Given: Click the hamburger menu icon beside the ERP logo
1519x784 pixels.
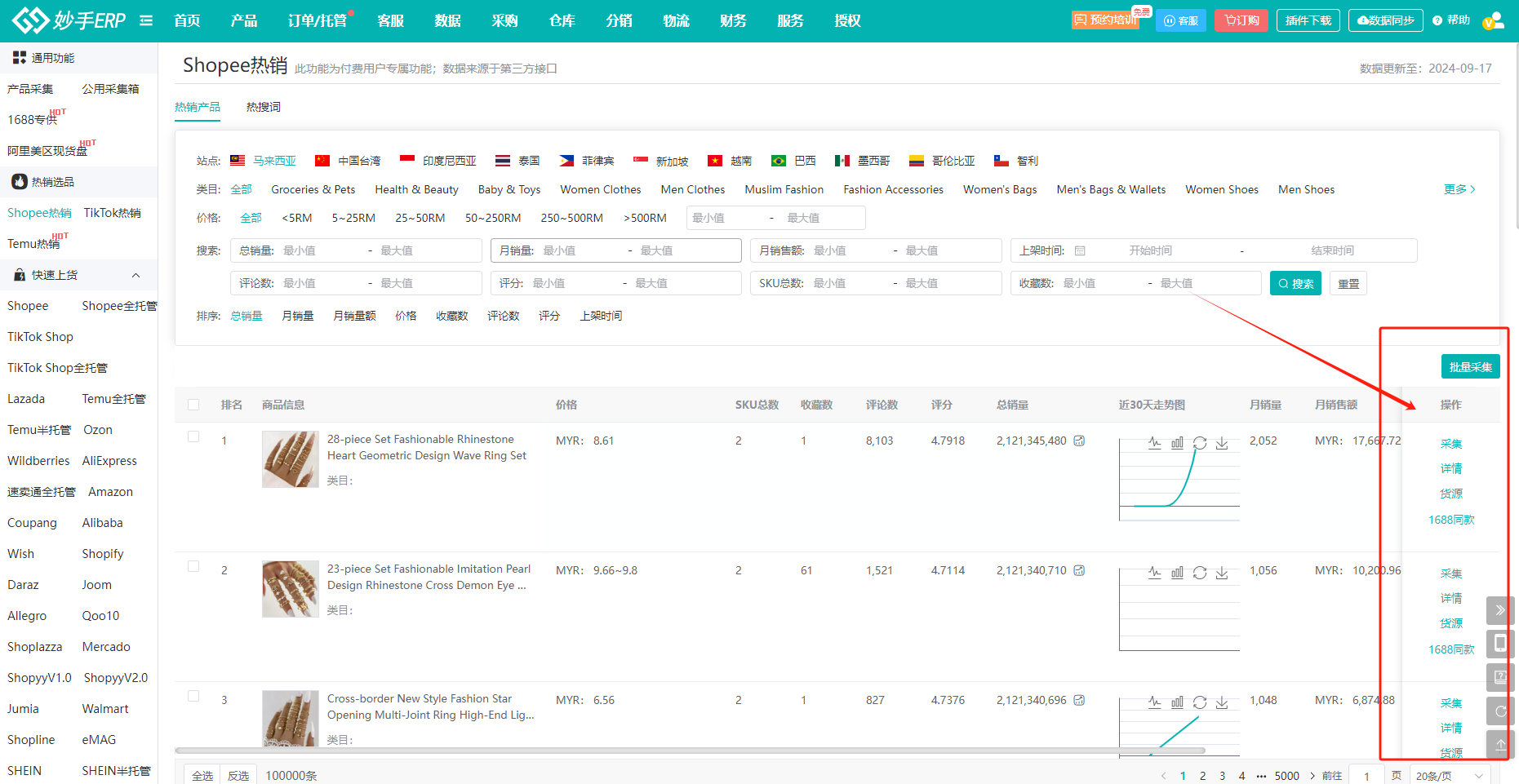Looking at the screenshot, I should [146, 20].
